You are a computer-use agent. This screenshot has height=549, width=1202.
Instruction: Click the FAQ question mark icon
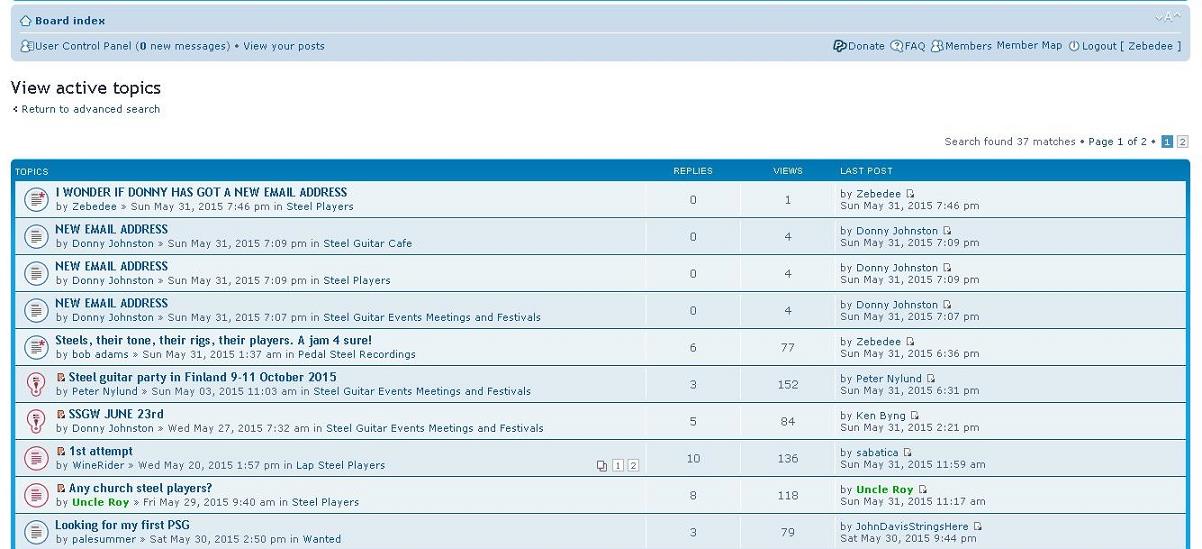coord(897,46)
